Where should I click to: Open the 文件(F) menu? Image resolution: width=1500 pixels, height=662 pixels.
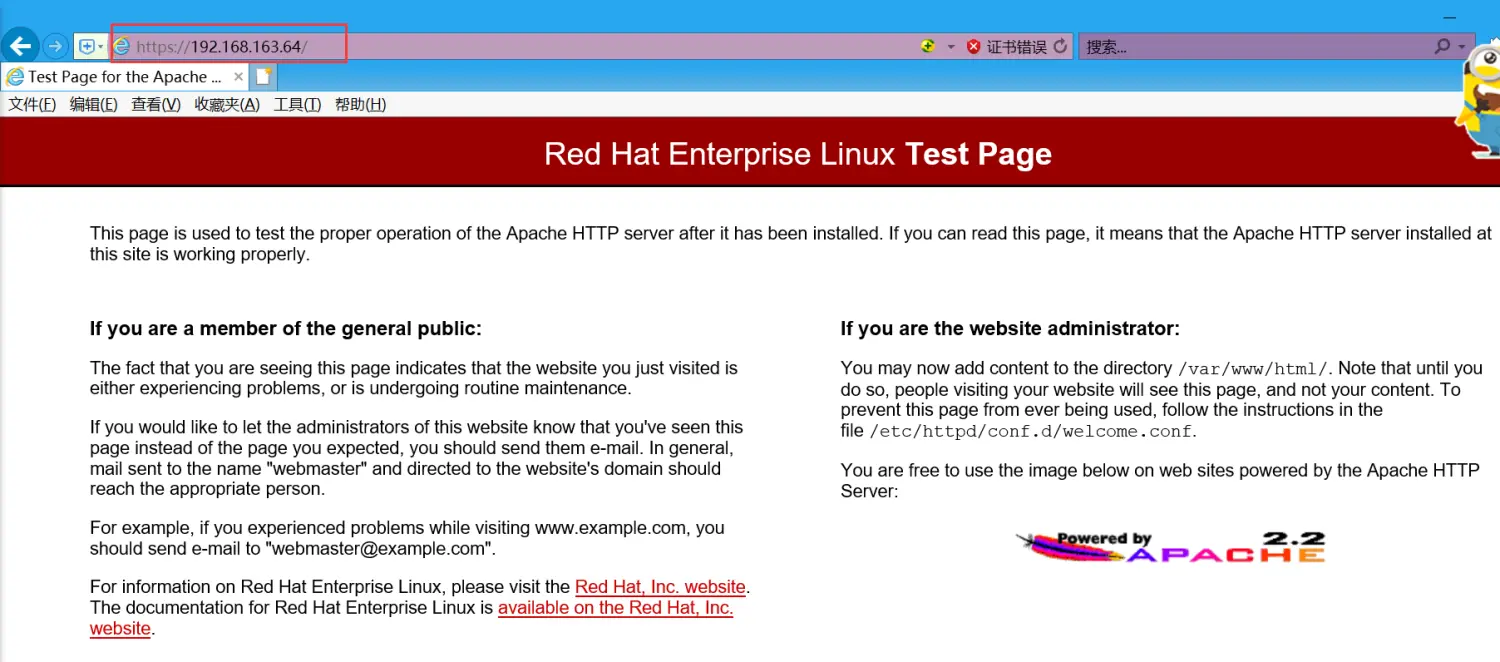pyautogui.click(x=32, y=104)
